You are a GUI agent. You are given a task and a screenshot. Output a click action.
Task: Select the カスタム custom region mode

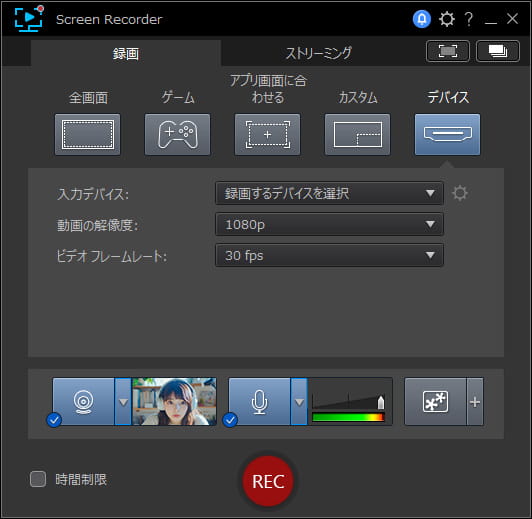pyautogui.click(x=357, y=134)
